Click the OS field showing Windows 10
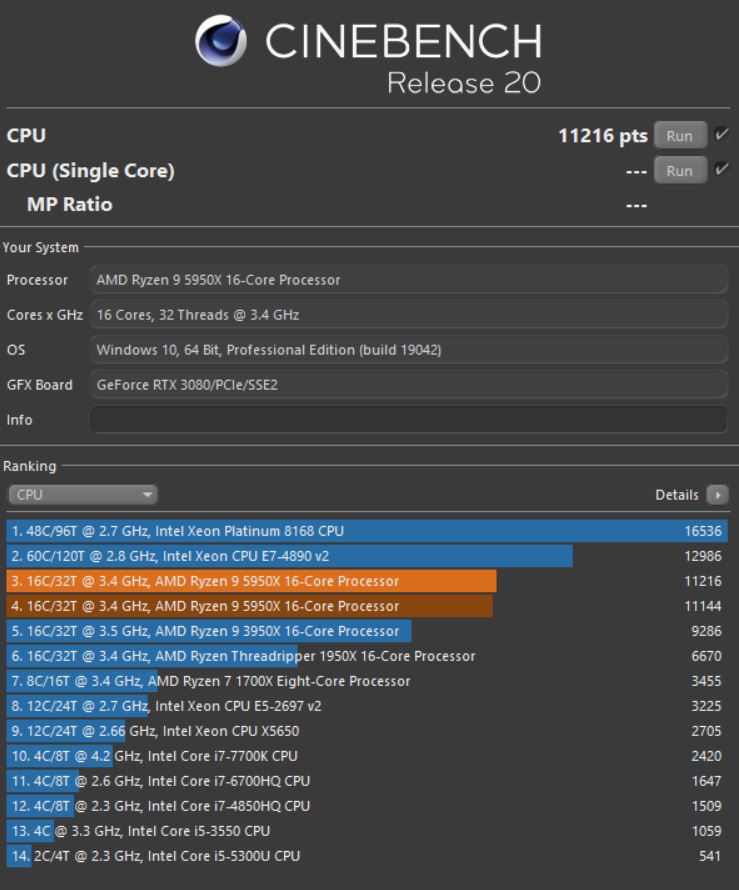739x890 pixels. point(409,350)
